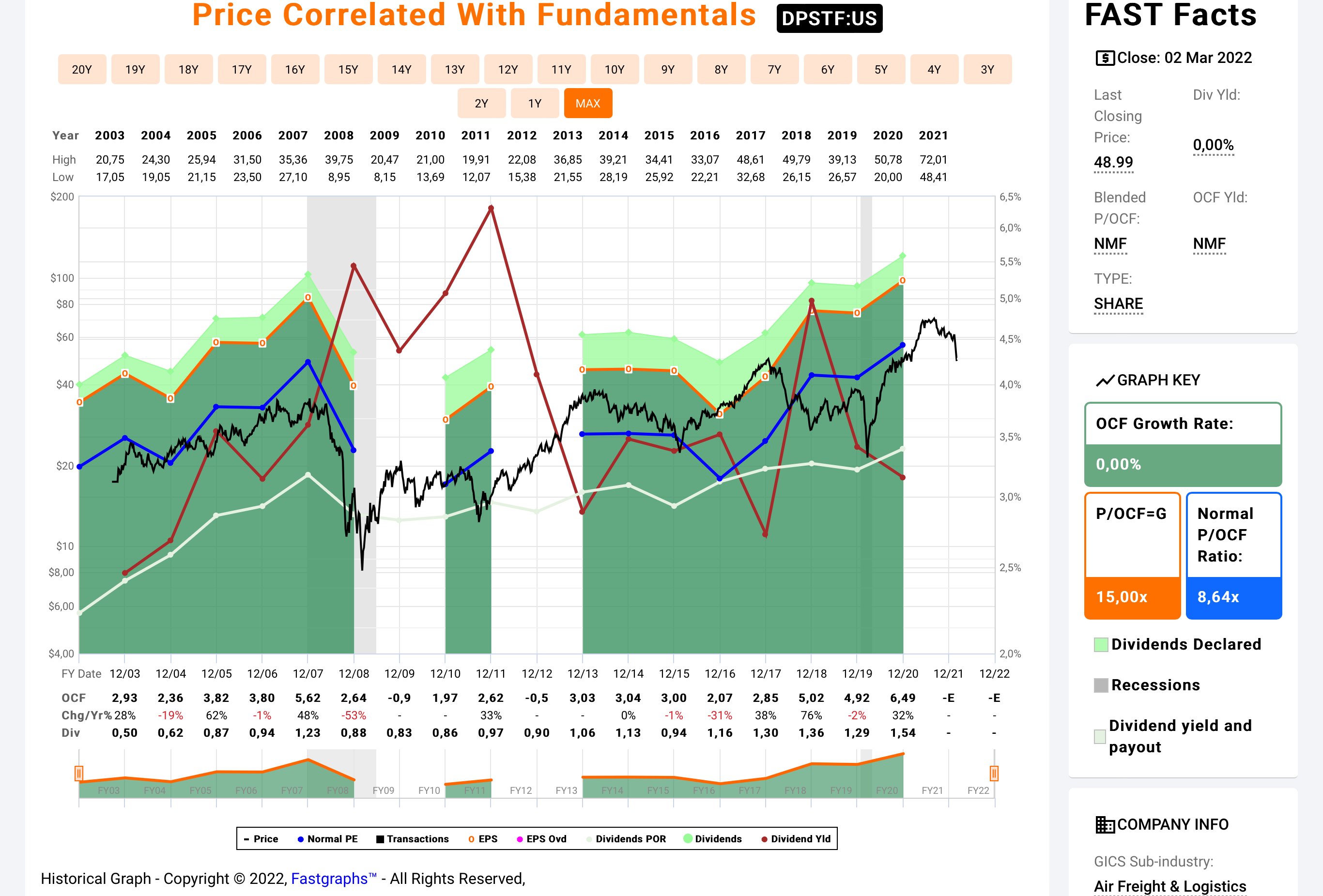Toggle the Recessions shading checkbox
This screenshot has width=1323, height=896.
[1101, 685]
